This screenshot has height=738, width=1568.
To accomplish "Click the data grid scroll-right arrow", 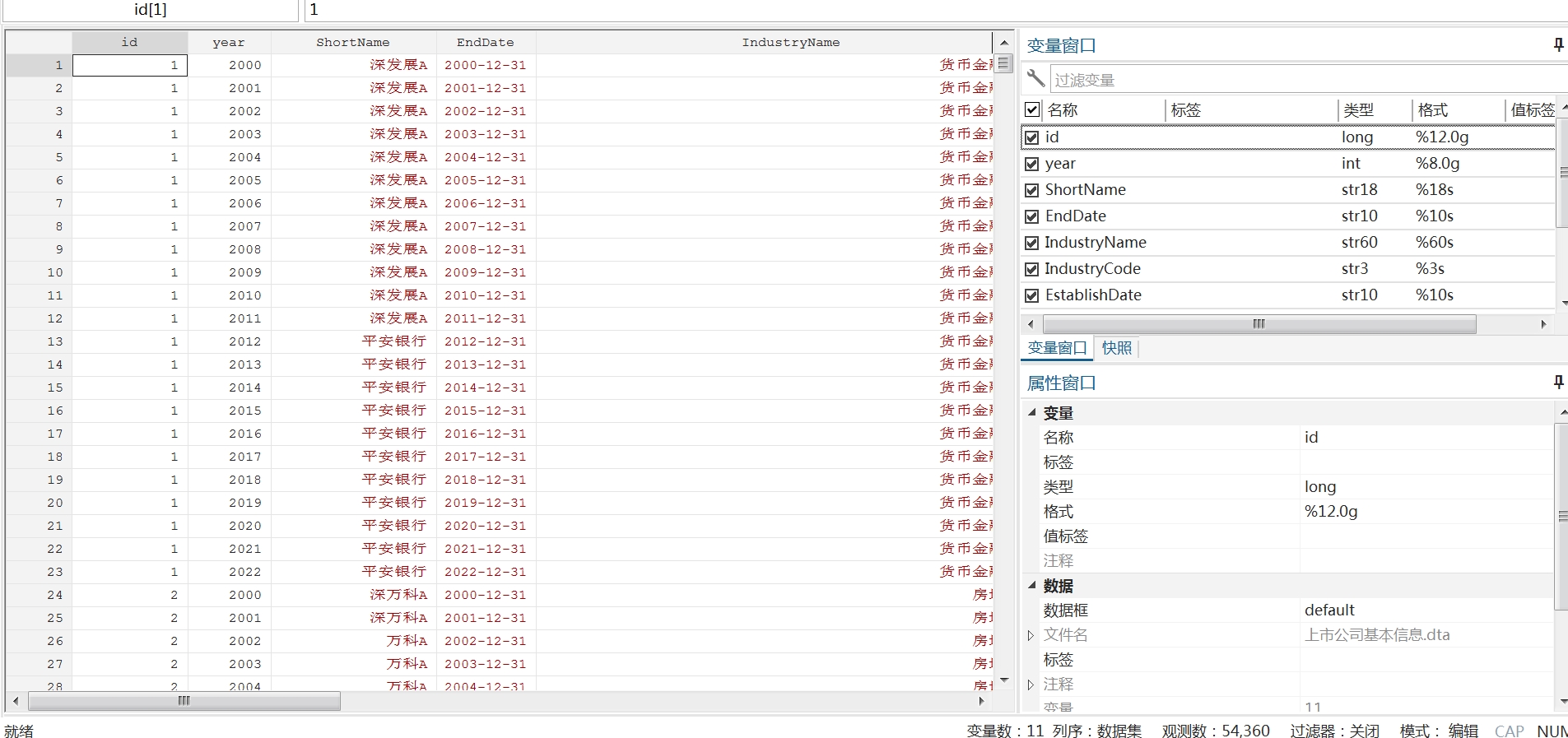I will pos(981,701).
